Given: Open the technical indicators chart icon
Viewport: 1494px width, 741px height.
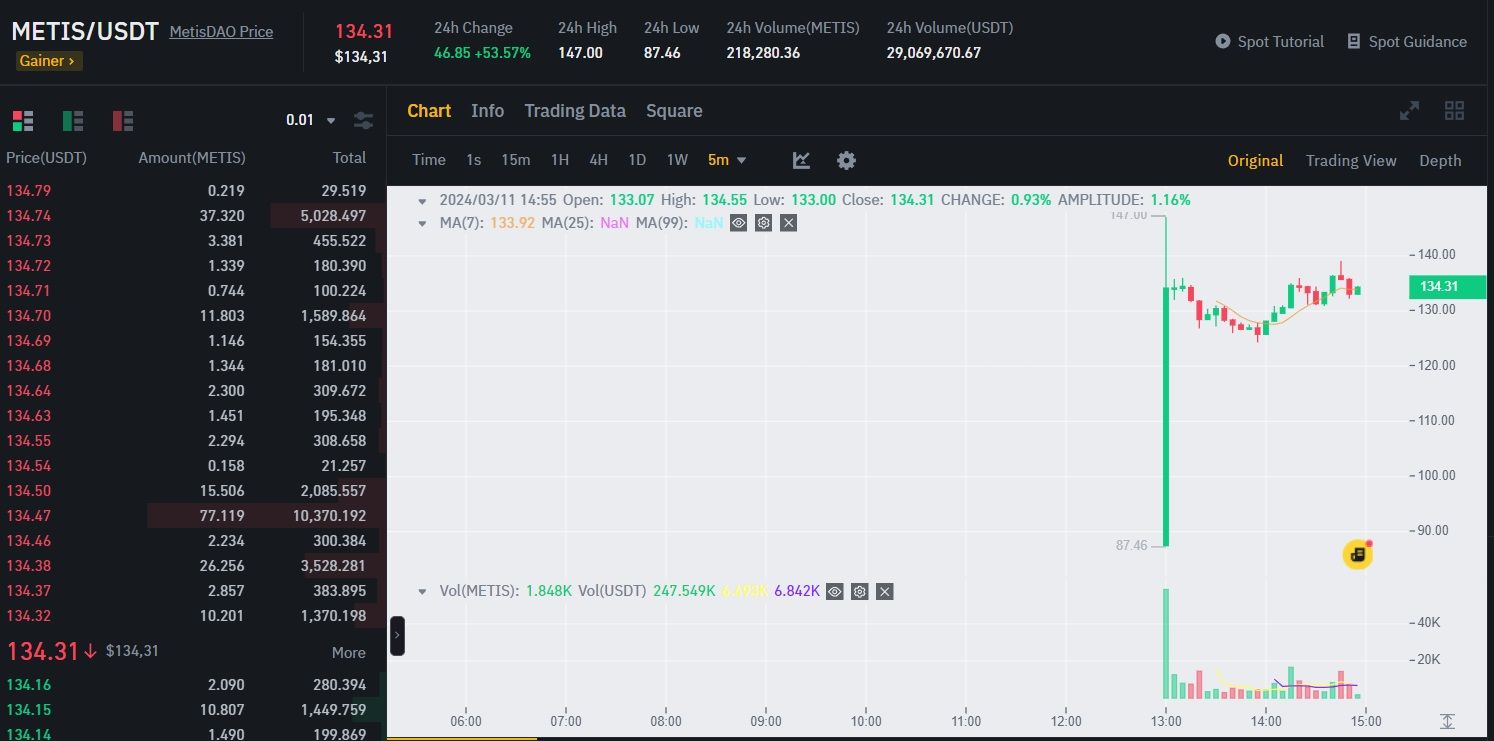Looking at the screenshot, I should pos(801,160).
